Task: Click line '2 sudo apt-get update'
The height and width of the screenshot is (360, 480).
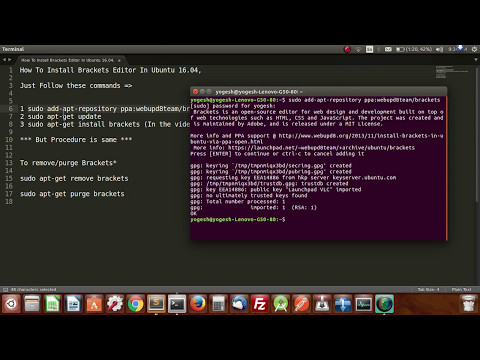Action: [60, 116]
